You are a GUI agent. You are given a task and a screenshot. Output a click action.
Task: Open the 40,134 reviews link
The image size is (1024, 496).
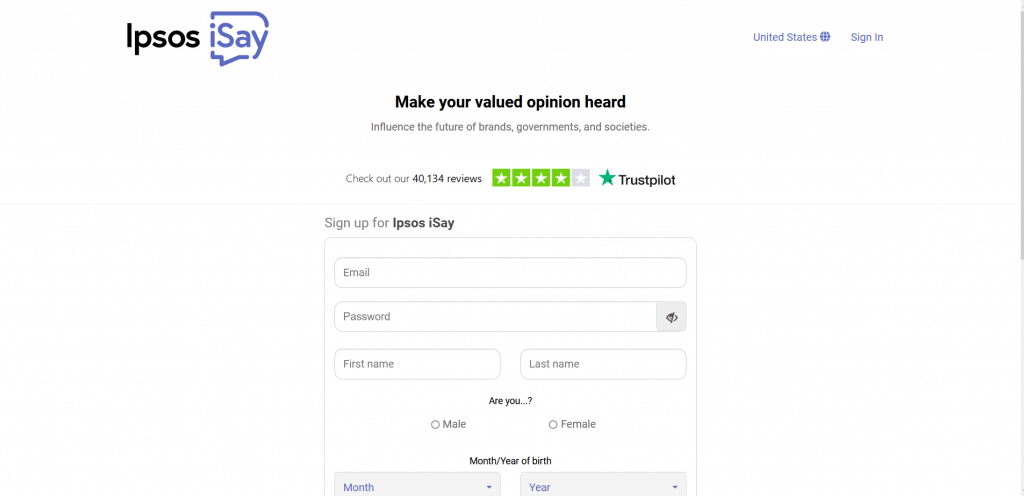447,178
